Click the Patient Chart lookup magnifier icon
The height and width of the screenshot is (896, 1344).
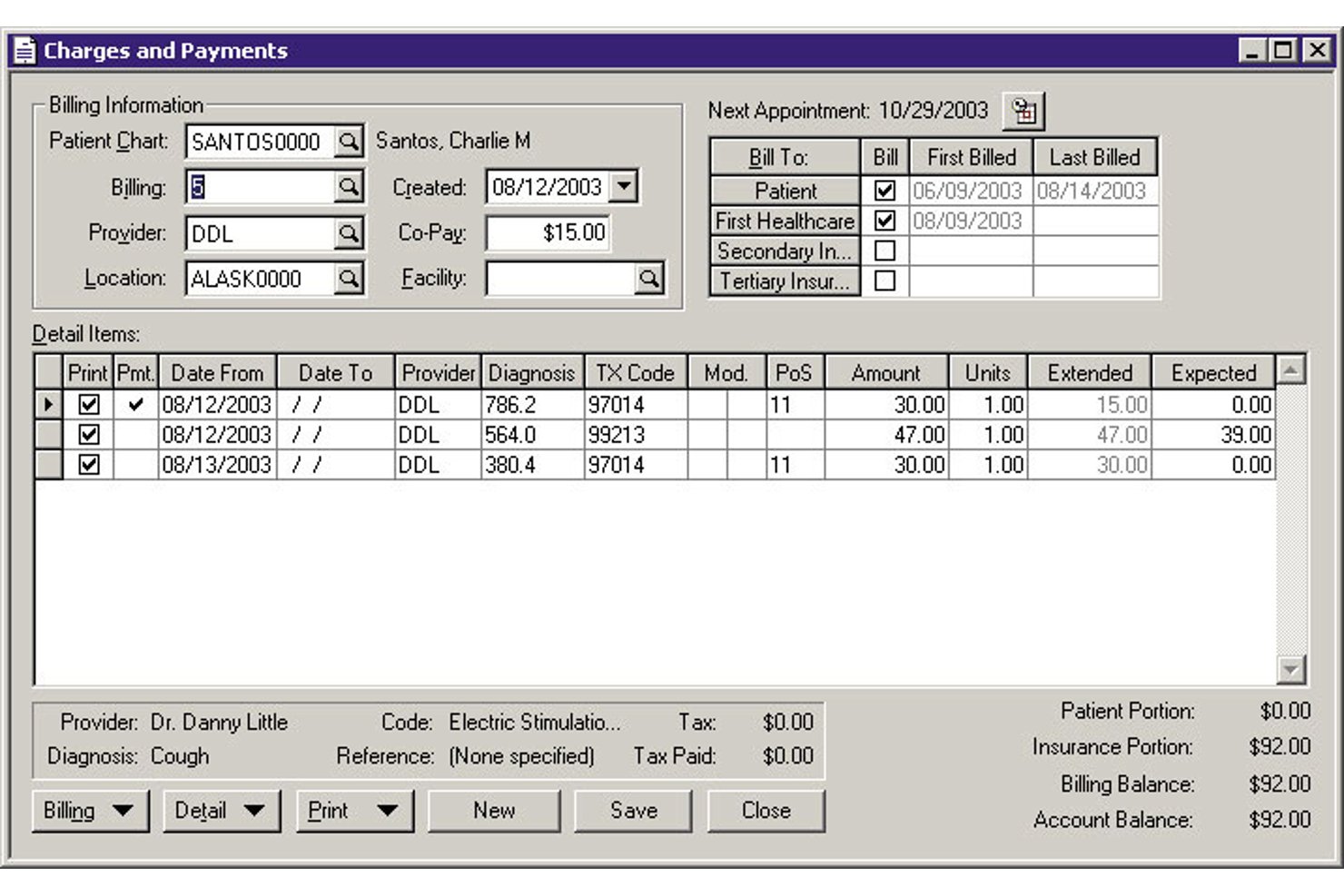point(348,142)
